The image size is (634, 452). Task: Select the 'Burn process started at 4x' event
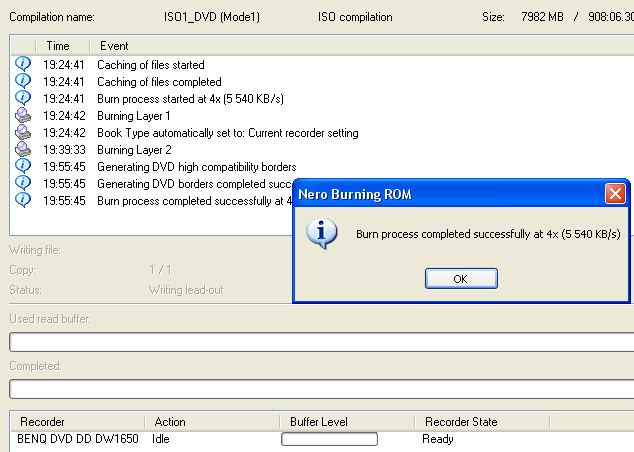[190, 99]
